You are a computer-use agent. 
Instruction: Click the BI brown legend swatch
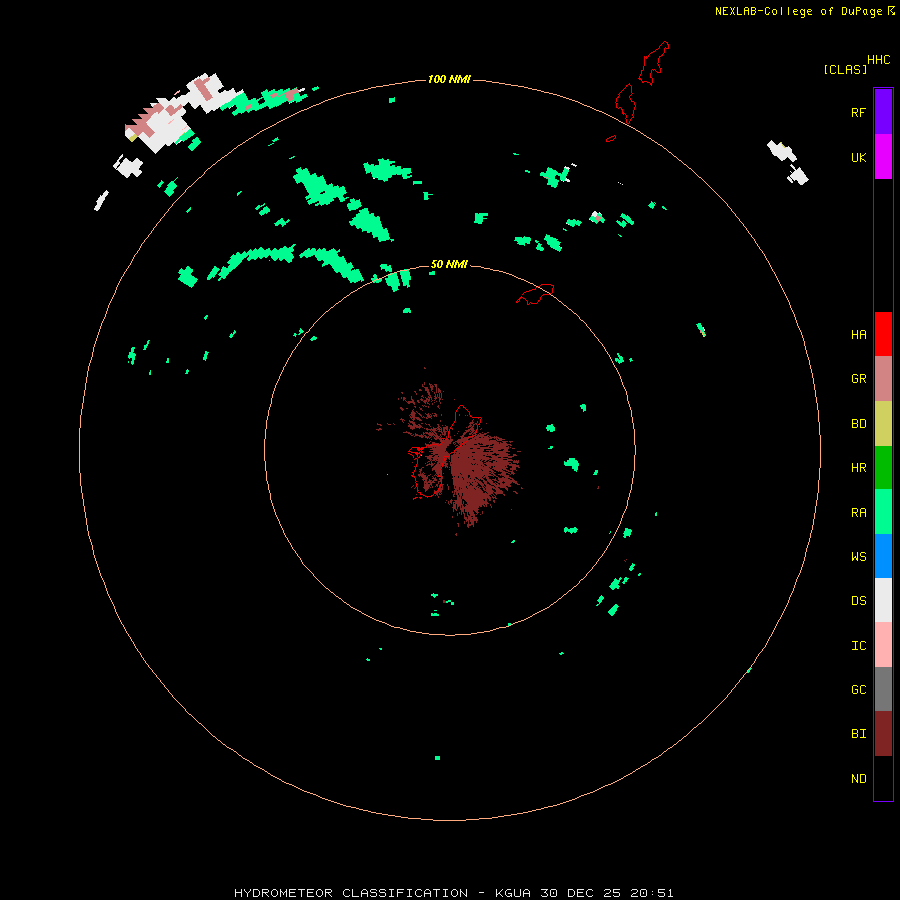tap(883, 734)
